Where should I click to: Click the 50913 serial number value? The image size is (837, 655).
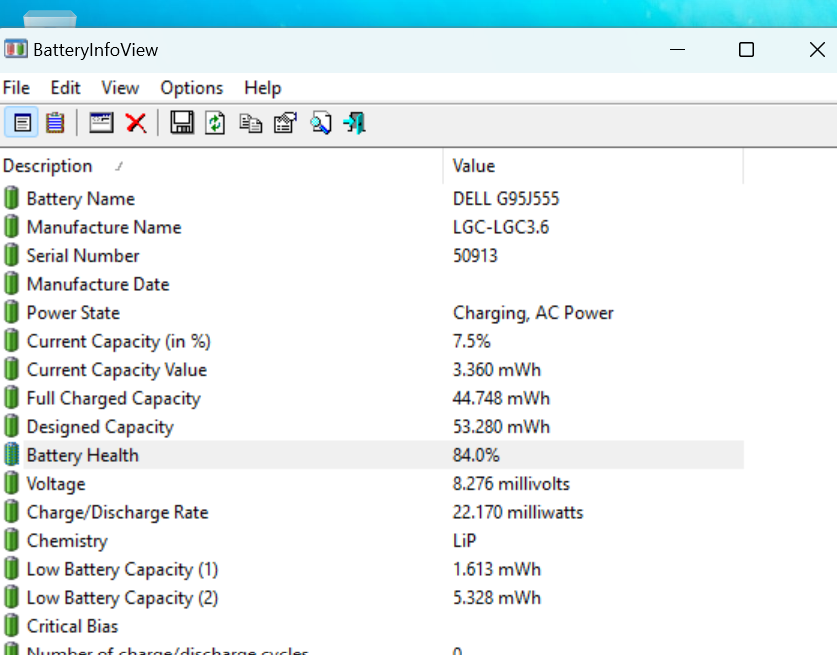coord(475,255)
